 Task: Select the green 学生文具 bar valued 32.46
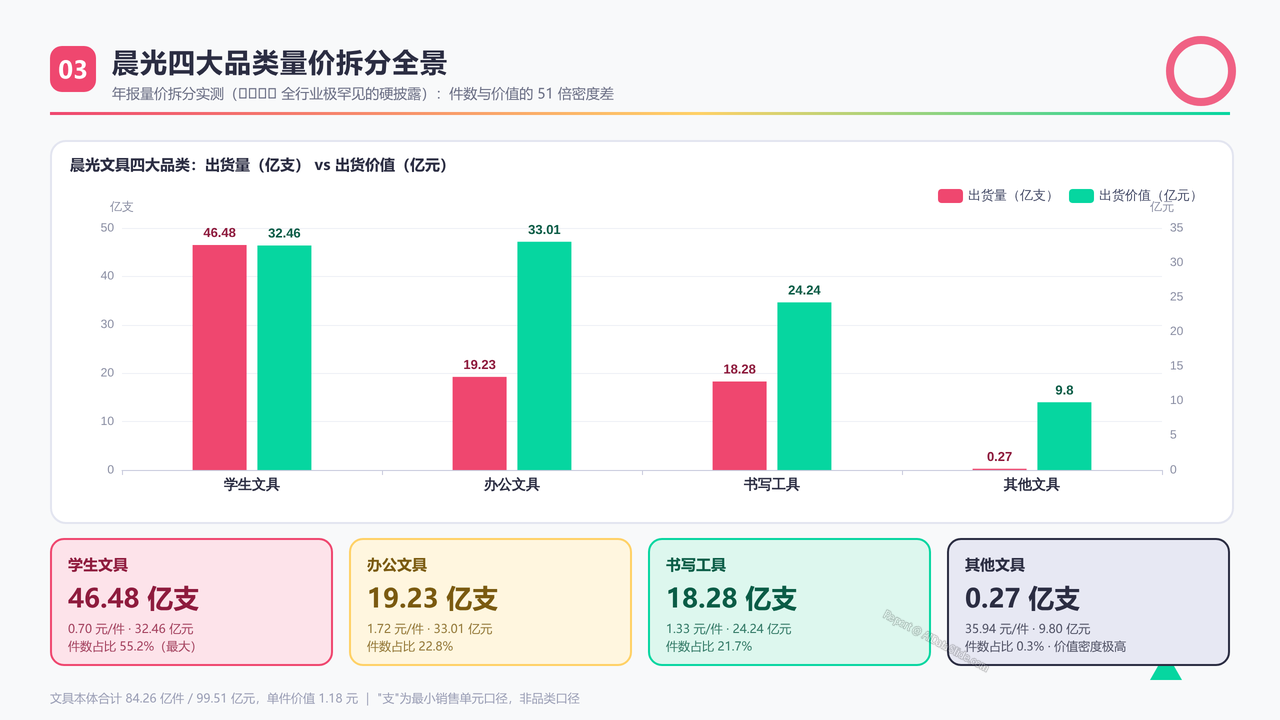pyautogui.click(x=284, y=358)
